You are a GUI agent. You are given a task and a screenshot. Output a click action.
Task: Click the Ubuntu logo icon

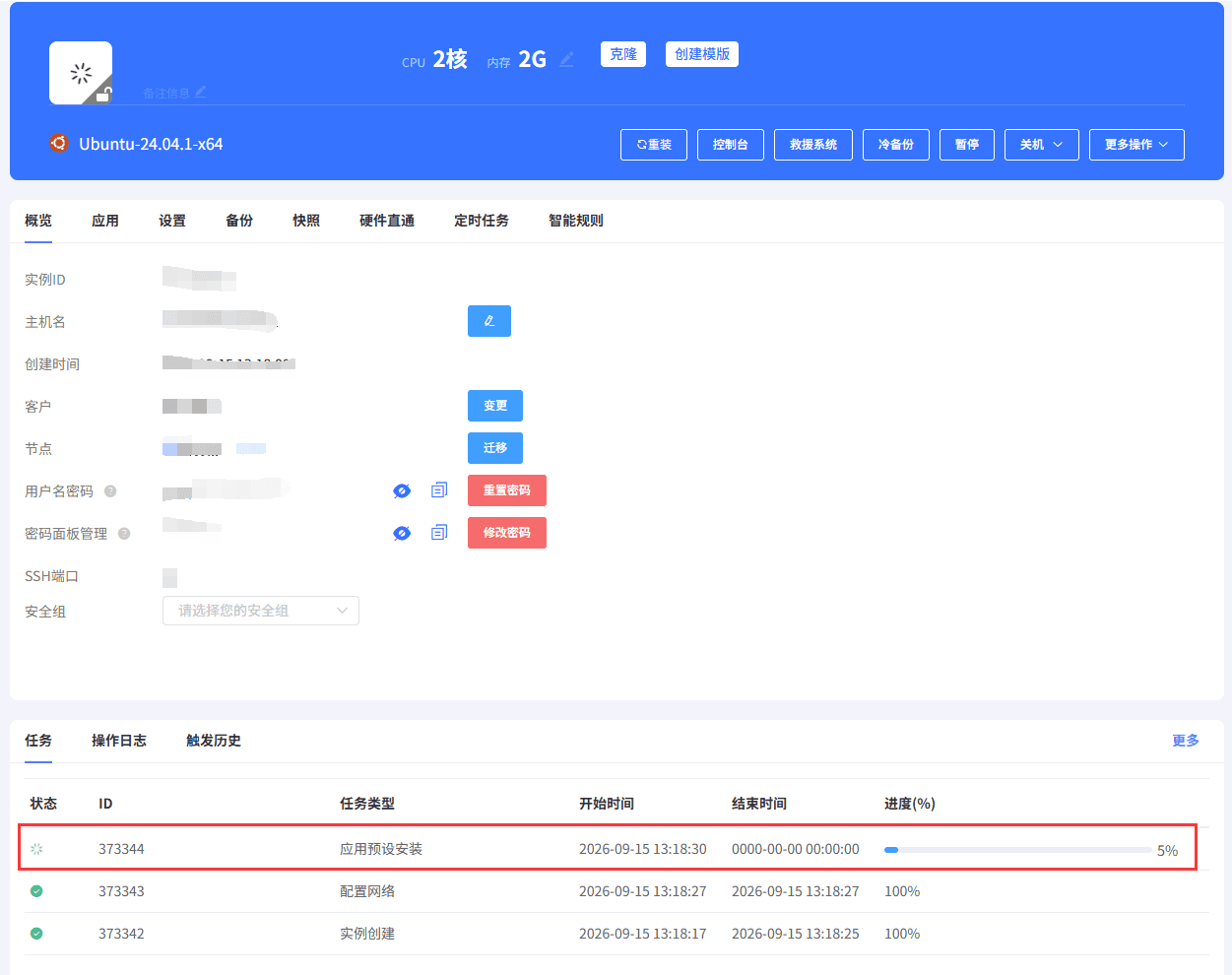tap(59, 143)
